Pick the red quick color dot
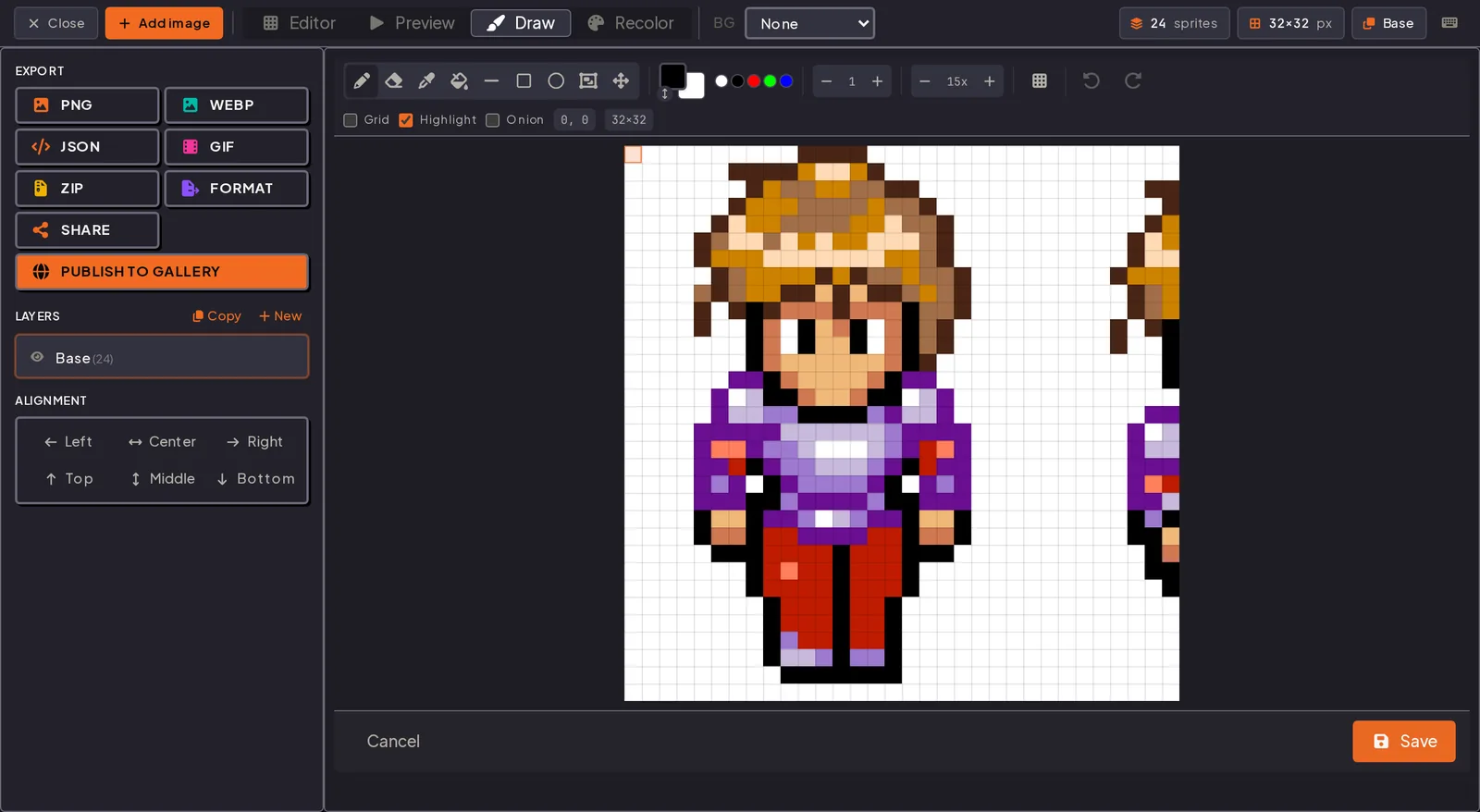Image resolution: width=1480 pixels, height=812 pixels. click(754, 81)
